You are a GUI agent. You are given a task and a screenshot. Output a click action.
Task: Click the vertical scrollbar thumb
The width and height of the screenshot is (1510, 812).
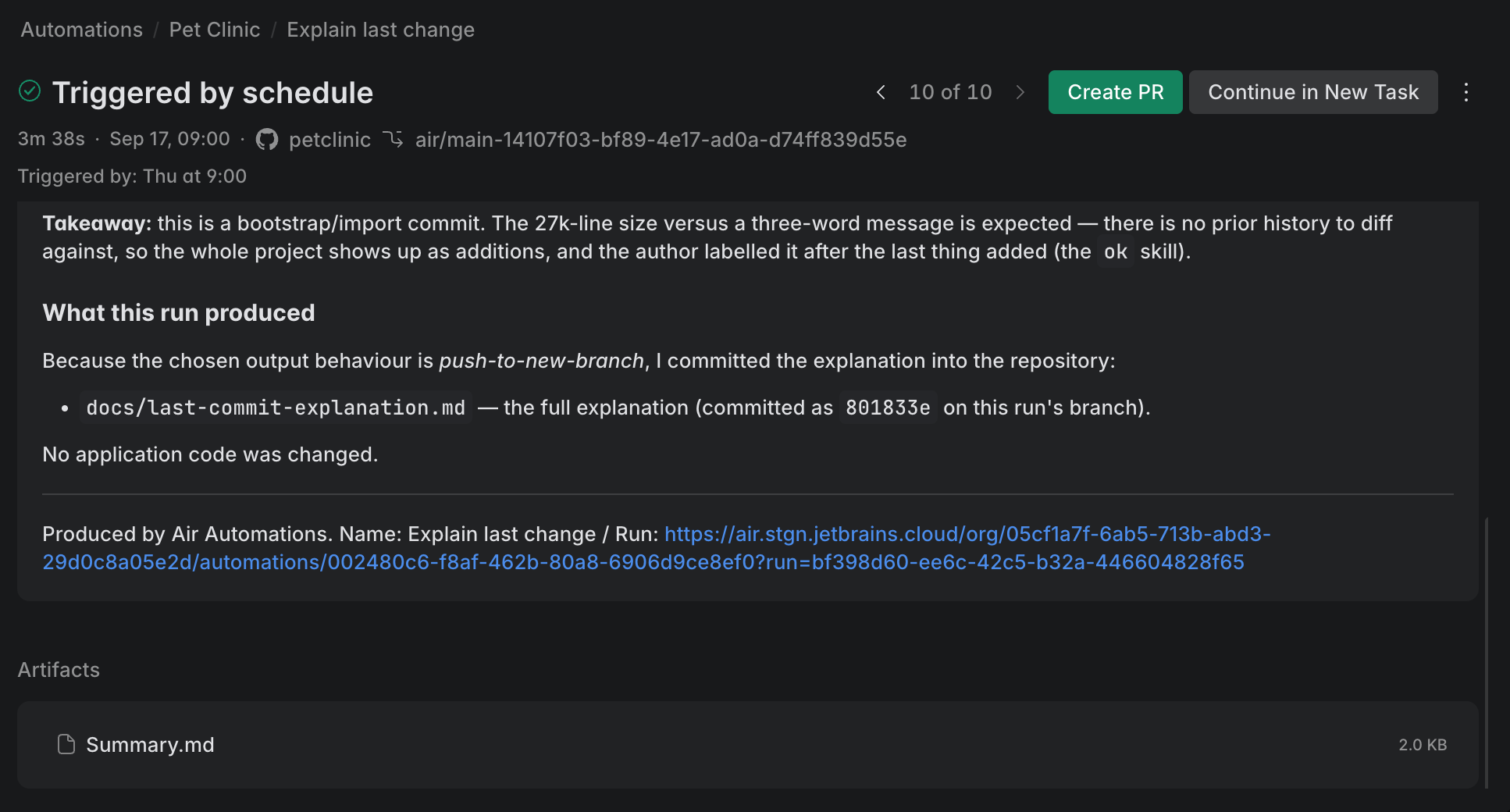(1486, 652)
